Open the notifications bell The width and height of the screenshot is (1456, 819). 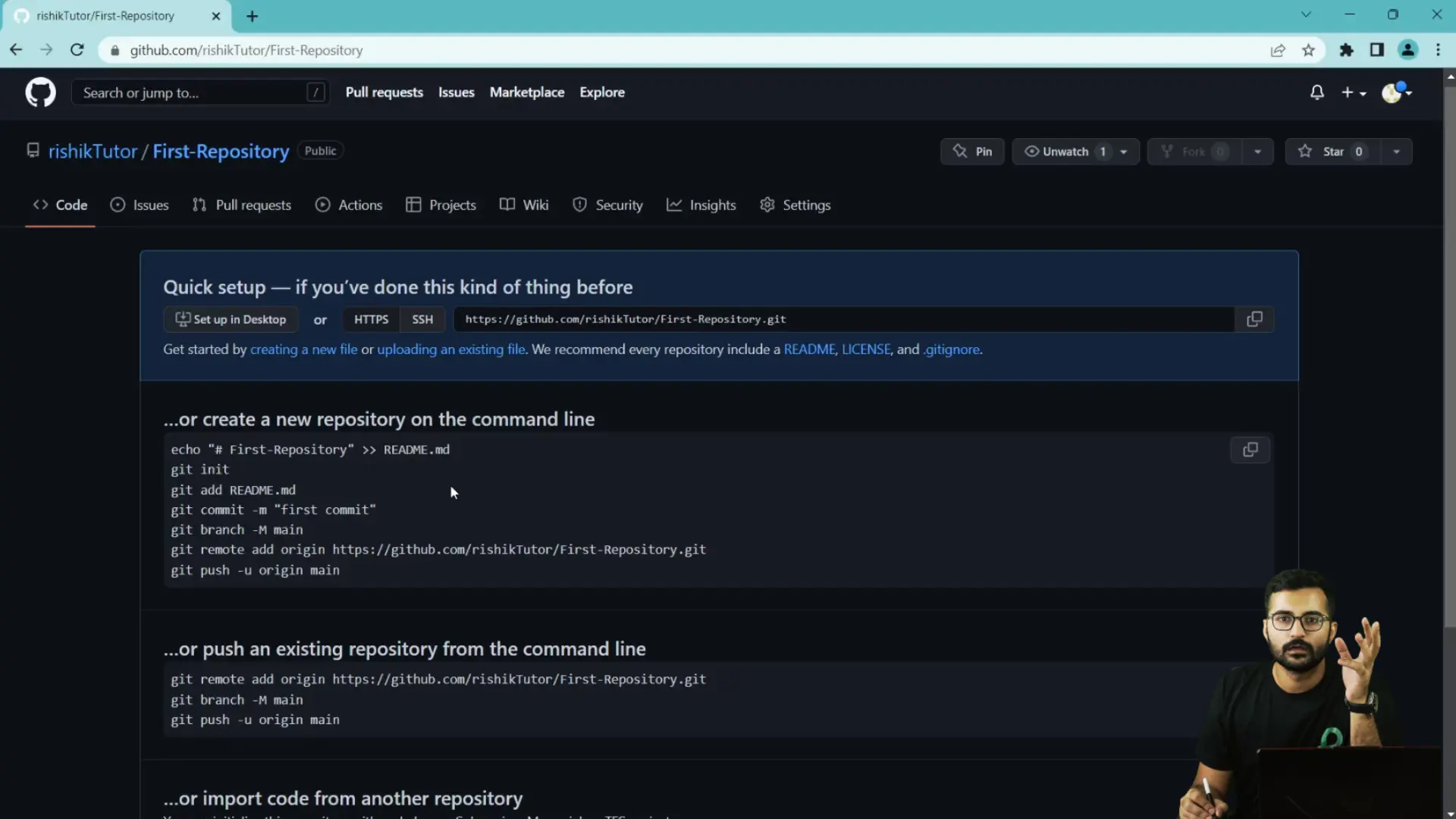coord(1317,93)
